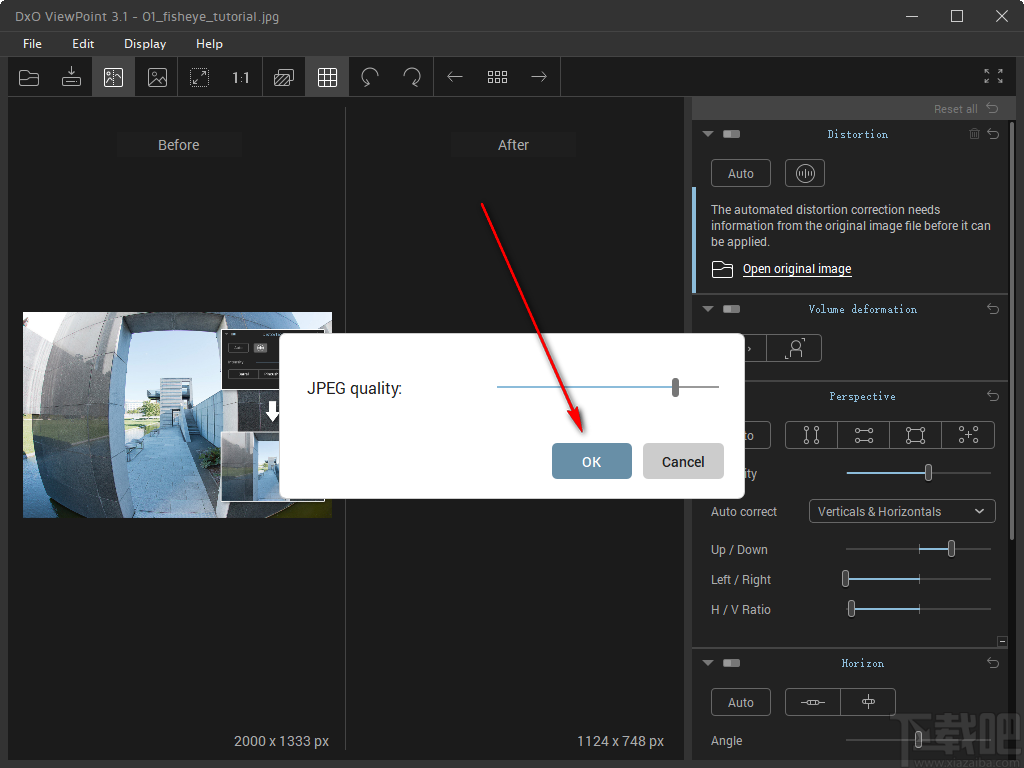Screen dimensions: 1024x768
Task: Toggle the Distortion correction switch
Action: pos(731,134)
